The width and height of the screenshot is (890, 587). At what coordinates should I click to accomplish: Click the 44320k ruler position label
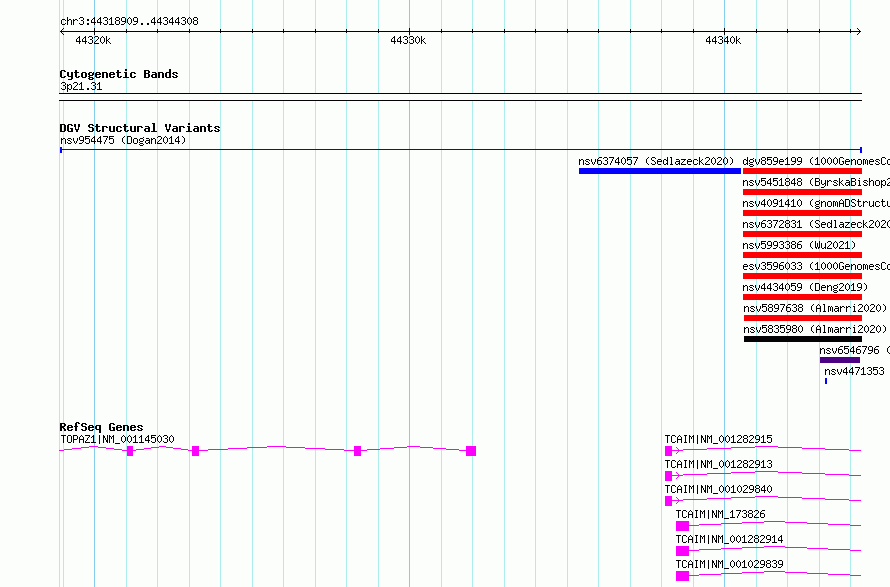[93, 40]
